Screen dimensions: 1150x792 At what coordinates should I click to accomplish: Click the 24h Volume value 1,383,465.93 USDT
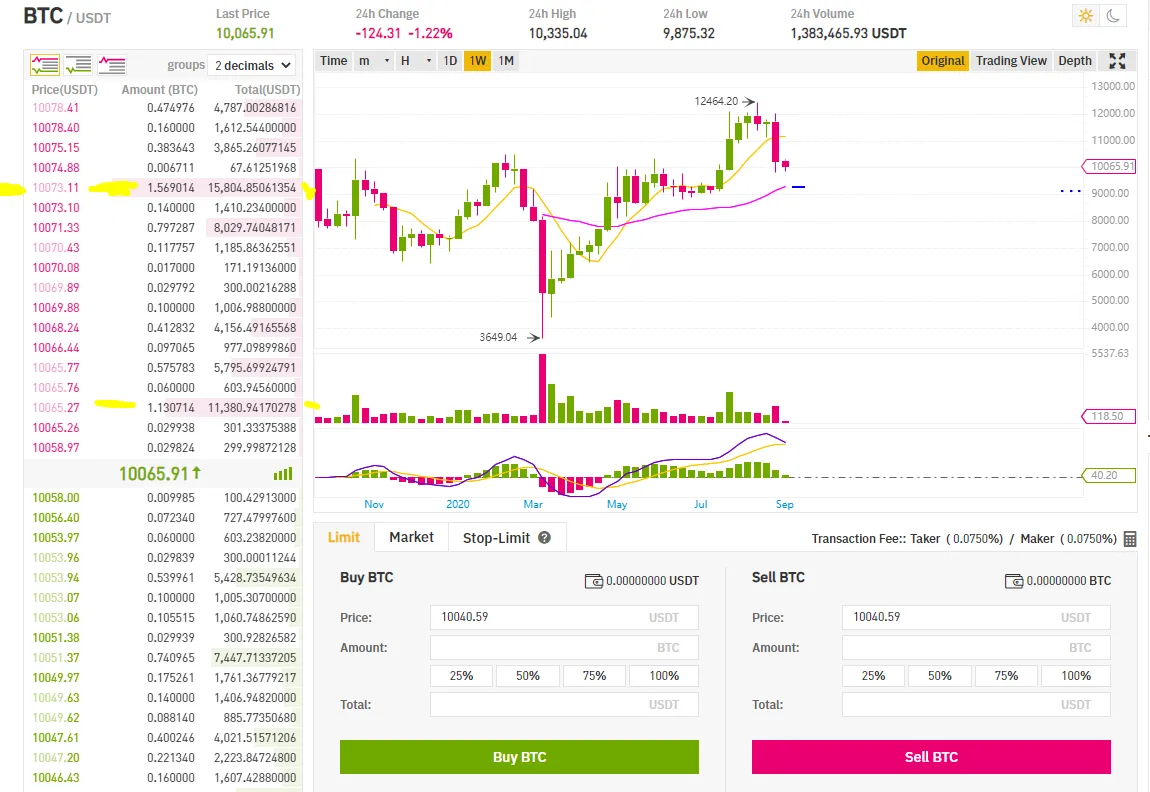click(848, 33)
